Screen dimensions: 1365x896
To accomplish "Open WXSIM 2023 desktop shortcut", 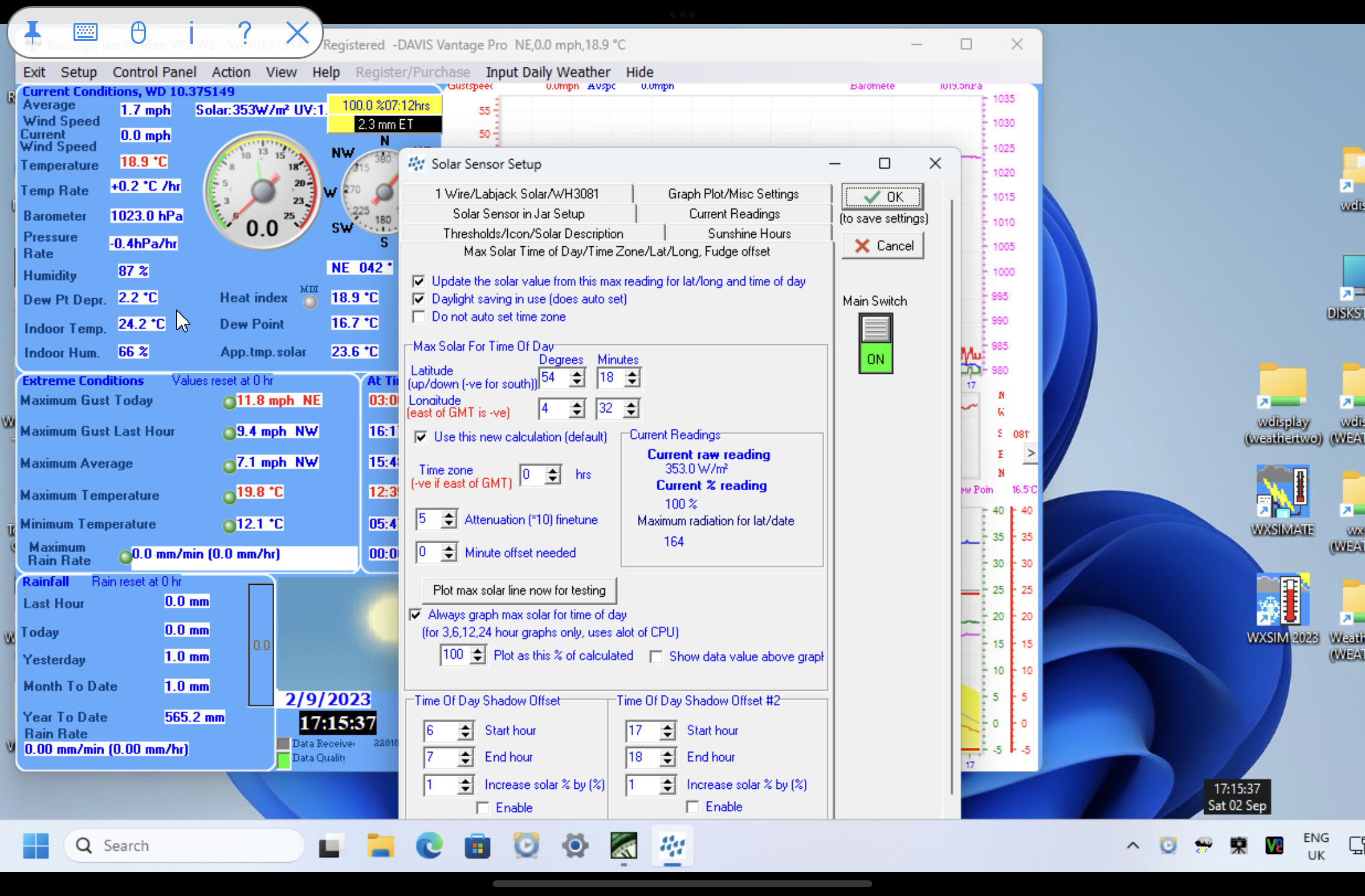I will [1282, 608].
